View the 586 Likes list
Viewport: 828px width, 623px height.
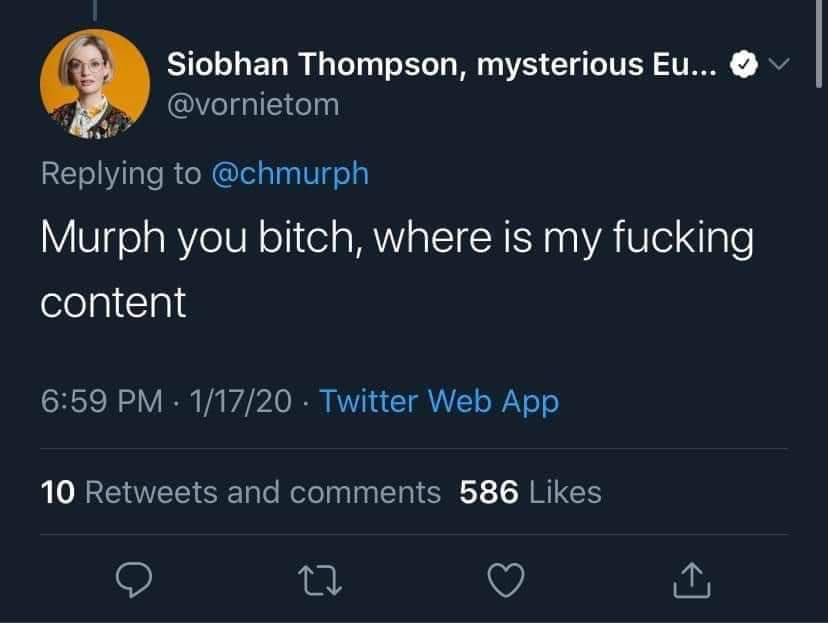click(530, 492)
